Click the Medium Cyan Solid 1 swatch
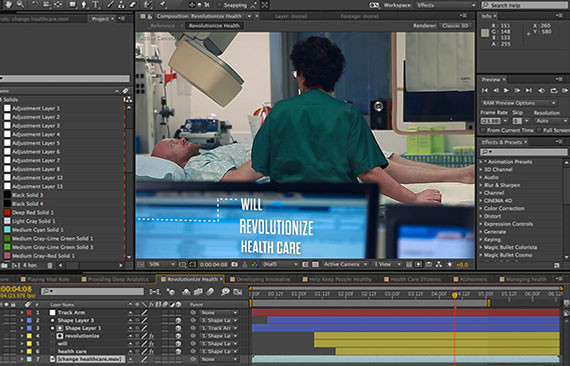The height and width of the screenshot is (366, 570). click(x=7, y=230)
